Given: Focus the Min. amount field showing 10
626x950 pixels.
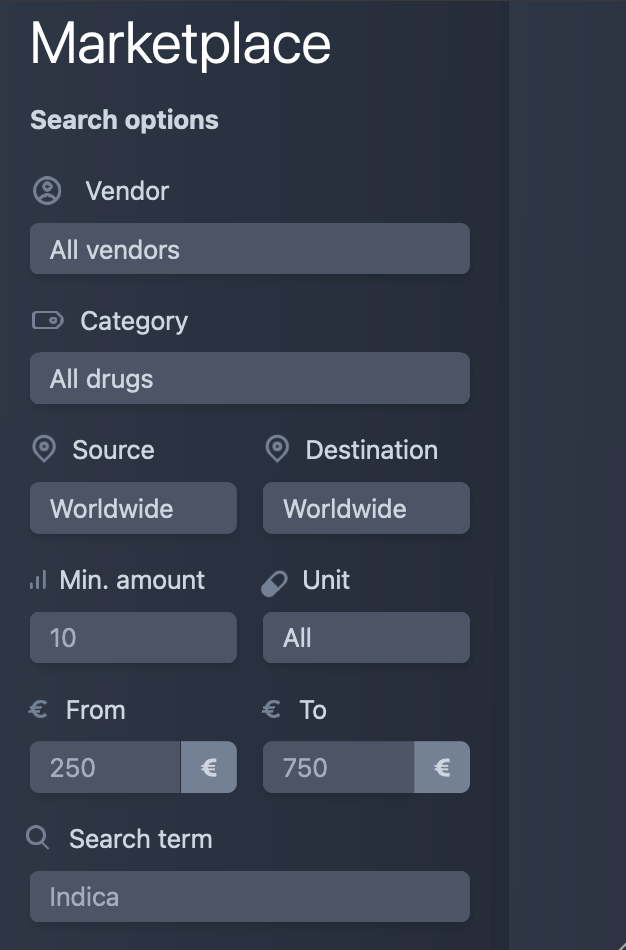Looking at the screenshot, I should pos(133,637).
